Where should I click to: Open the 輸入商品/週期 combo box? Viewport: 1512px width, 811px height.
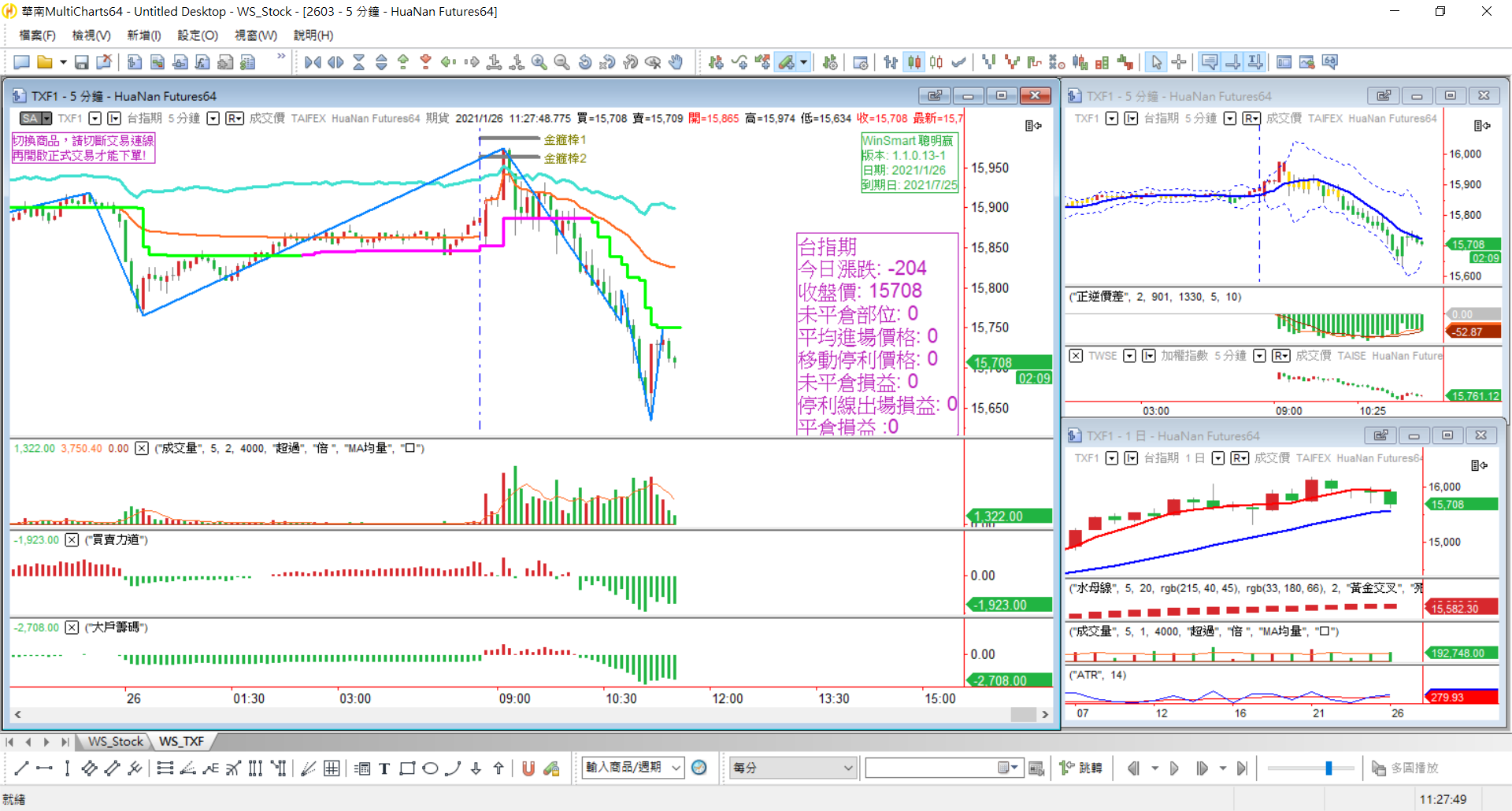click(x=633, y=768)
